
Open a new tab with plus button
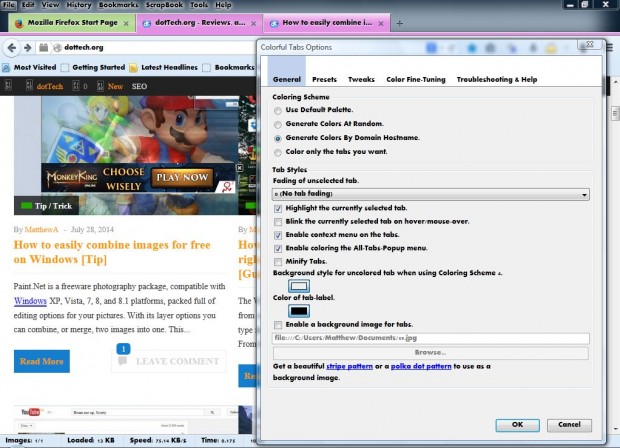pos(399,23)
